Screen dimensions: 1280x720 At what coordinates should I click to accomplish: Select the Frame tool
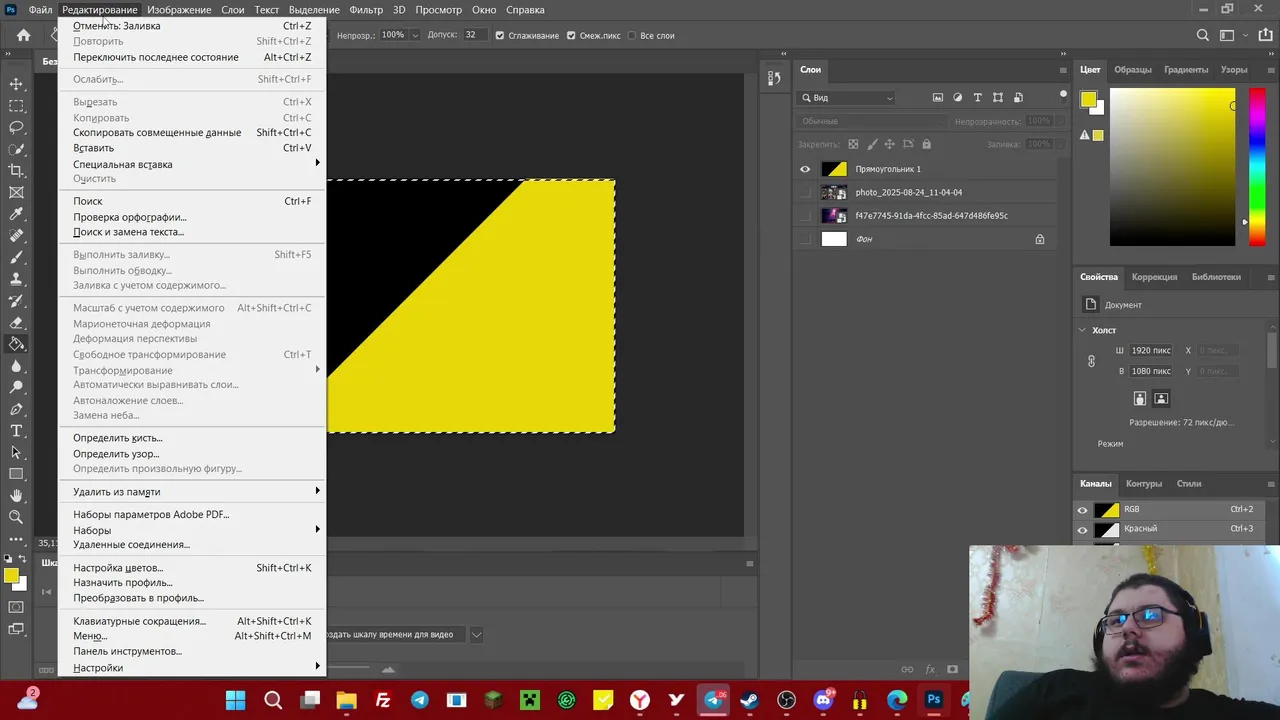[x=16, y=192]
